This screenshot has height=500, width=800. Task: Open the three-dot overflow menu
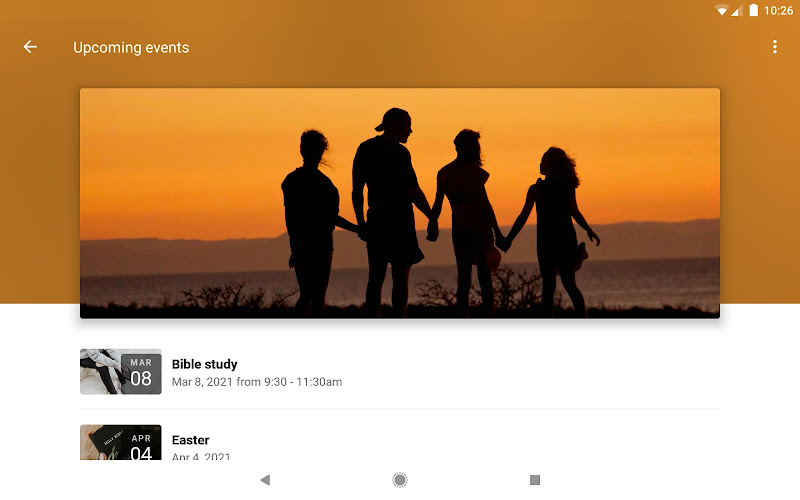774,47
